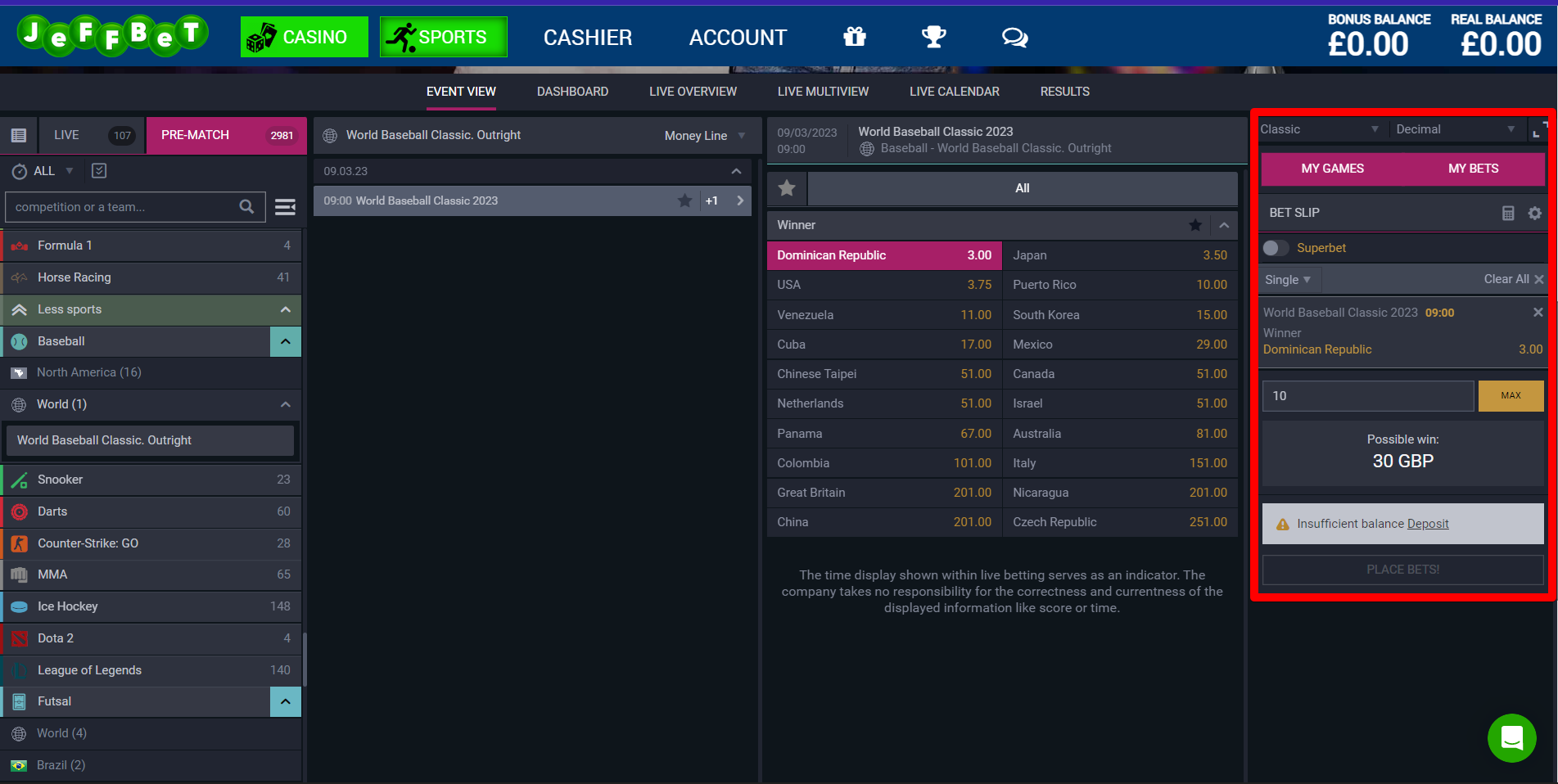
Task: Favorite the Winner market star
Action: click(1195, 225)
